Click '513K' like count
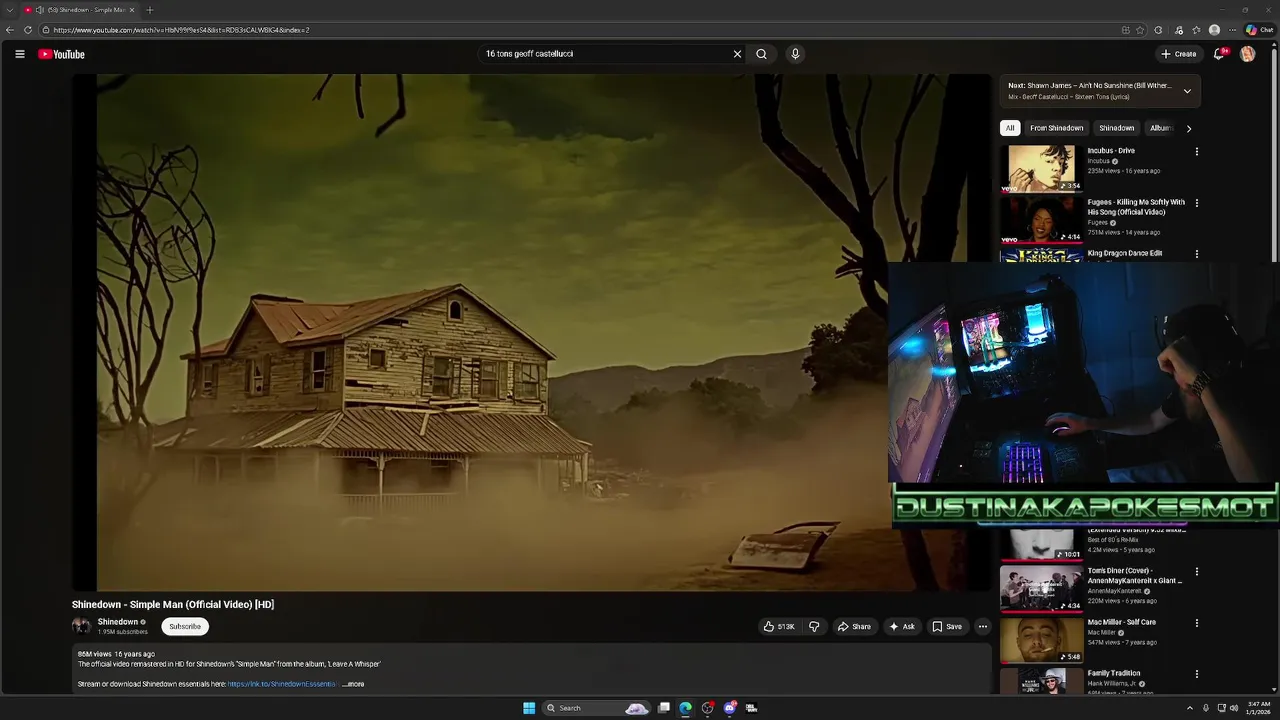 pos(786,627)
